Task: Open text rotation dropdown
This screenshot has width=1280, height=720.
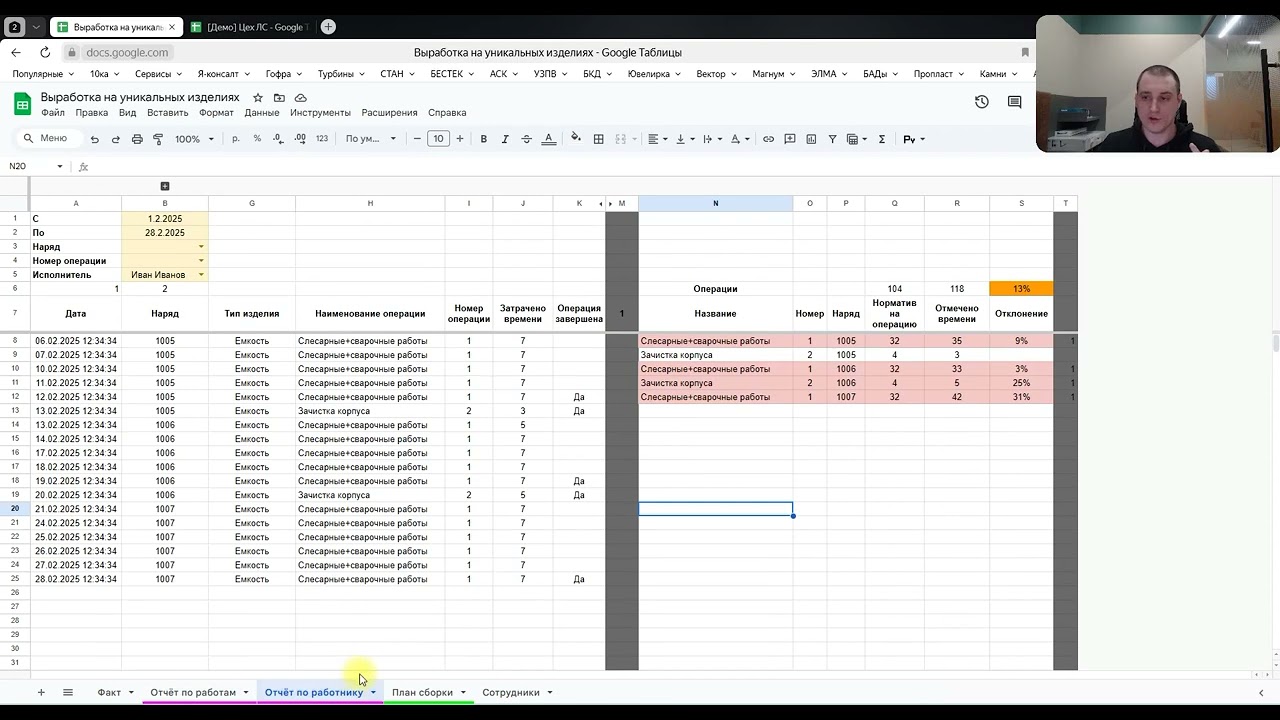Action: point(739,139)
